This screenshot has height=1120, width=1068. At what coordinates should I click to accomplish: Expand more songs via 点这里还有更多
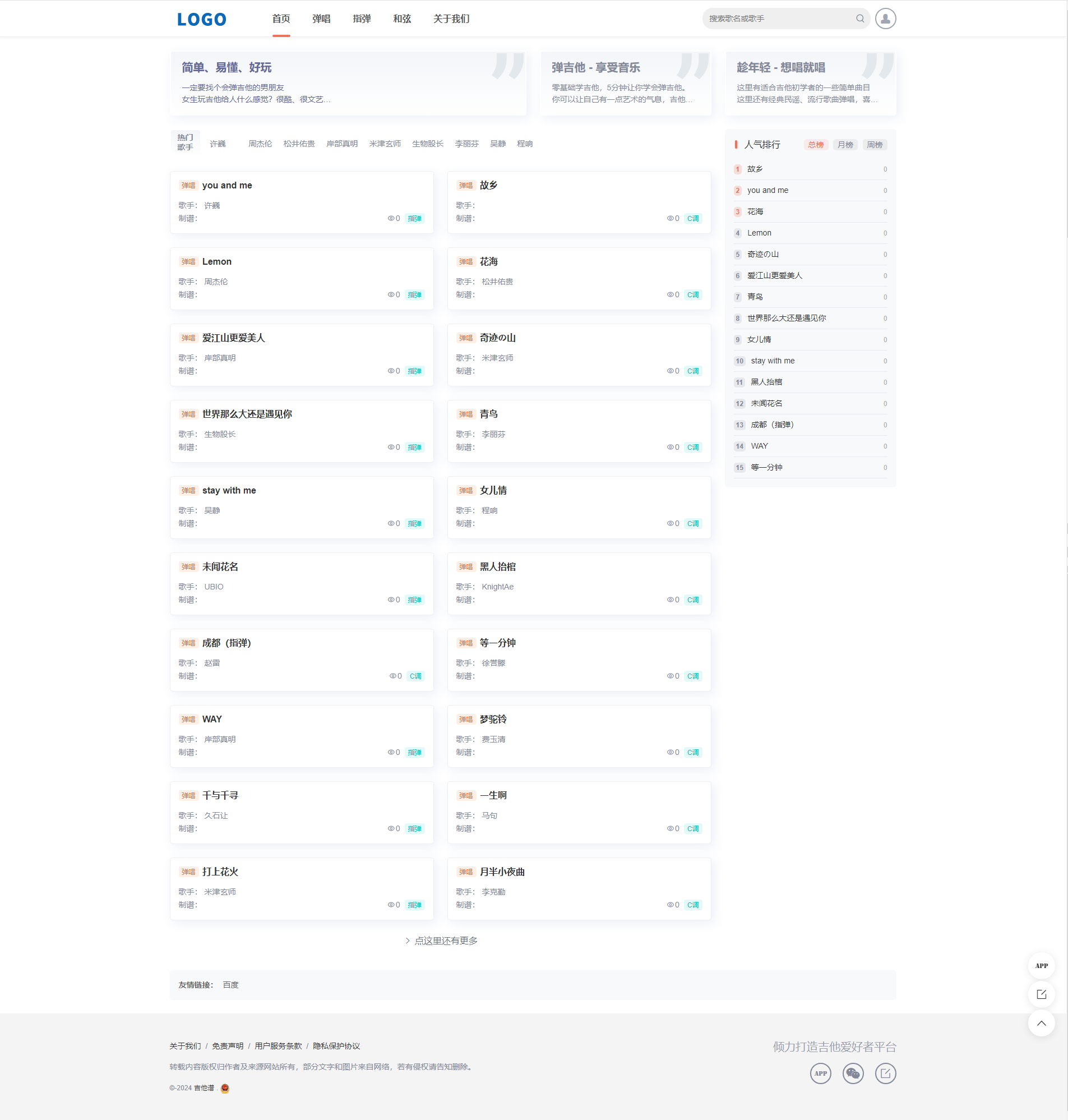click(x=441, y=940)
